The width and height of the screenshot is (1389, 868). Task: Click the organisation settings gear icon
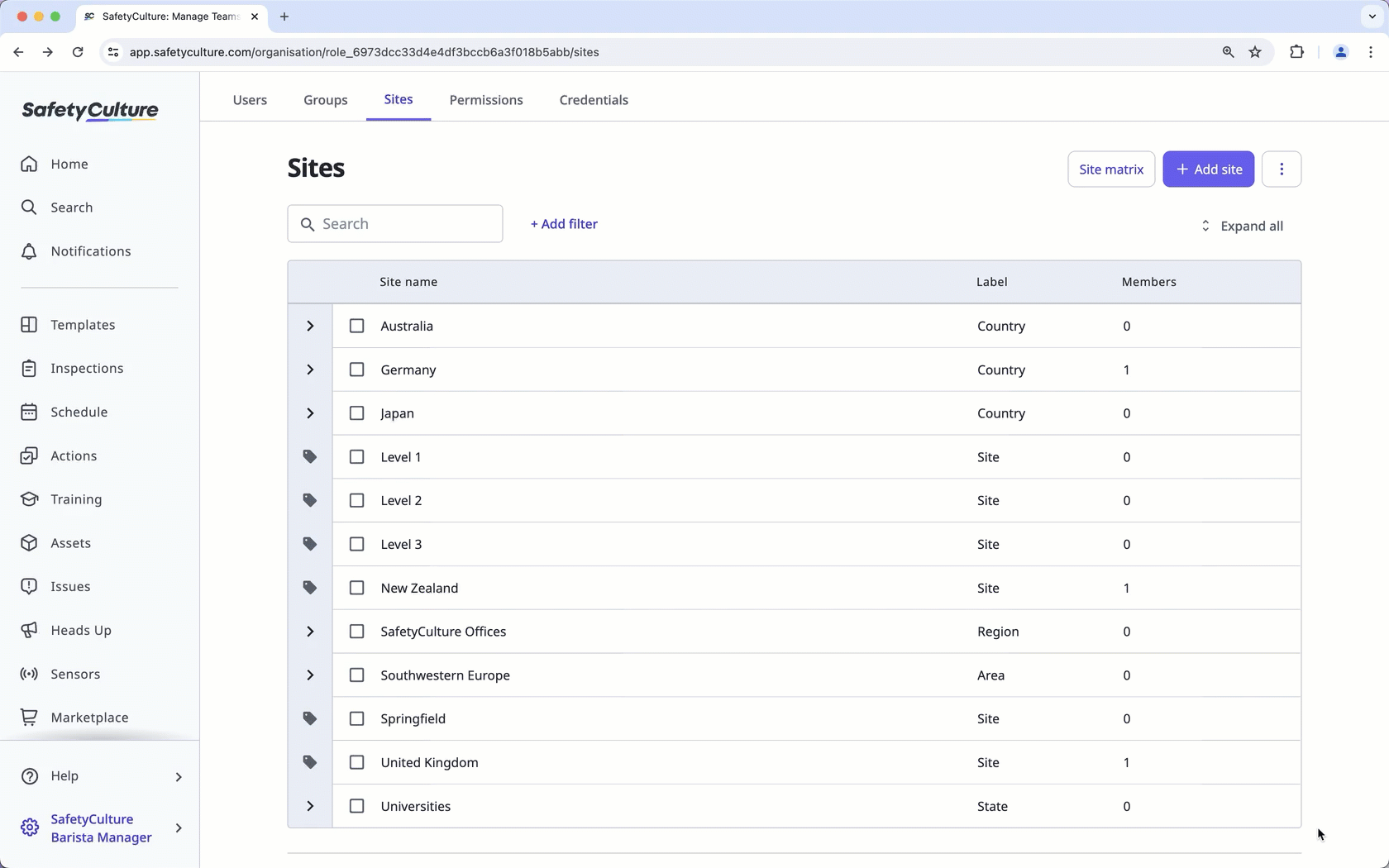click(29, 827)
